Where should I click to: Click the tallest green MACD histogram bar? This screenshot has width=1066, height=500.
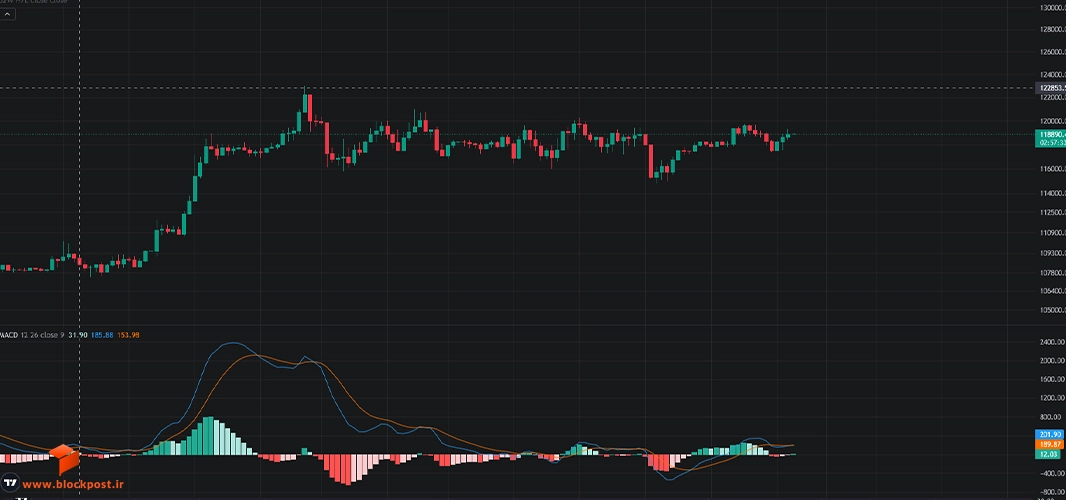209,435
